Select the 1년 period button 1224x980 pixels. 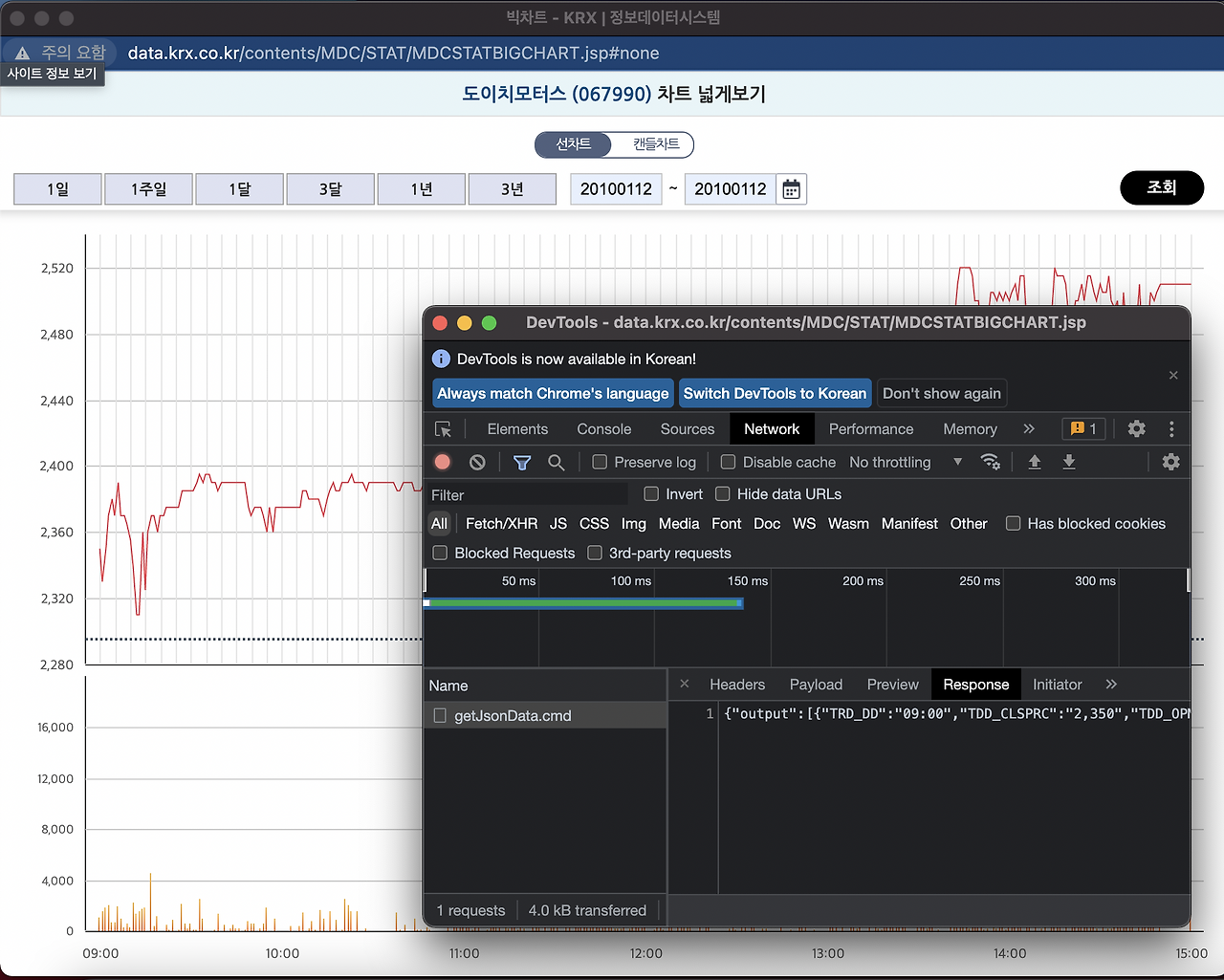pos(421,189)
